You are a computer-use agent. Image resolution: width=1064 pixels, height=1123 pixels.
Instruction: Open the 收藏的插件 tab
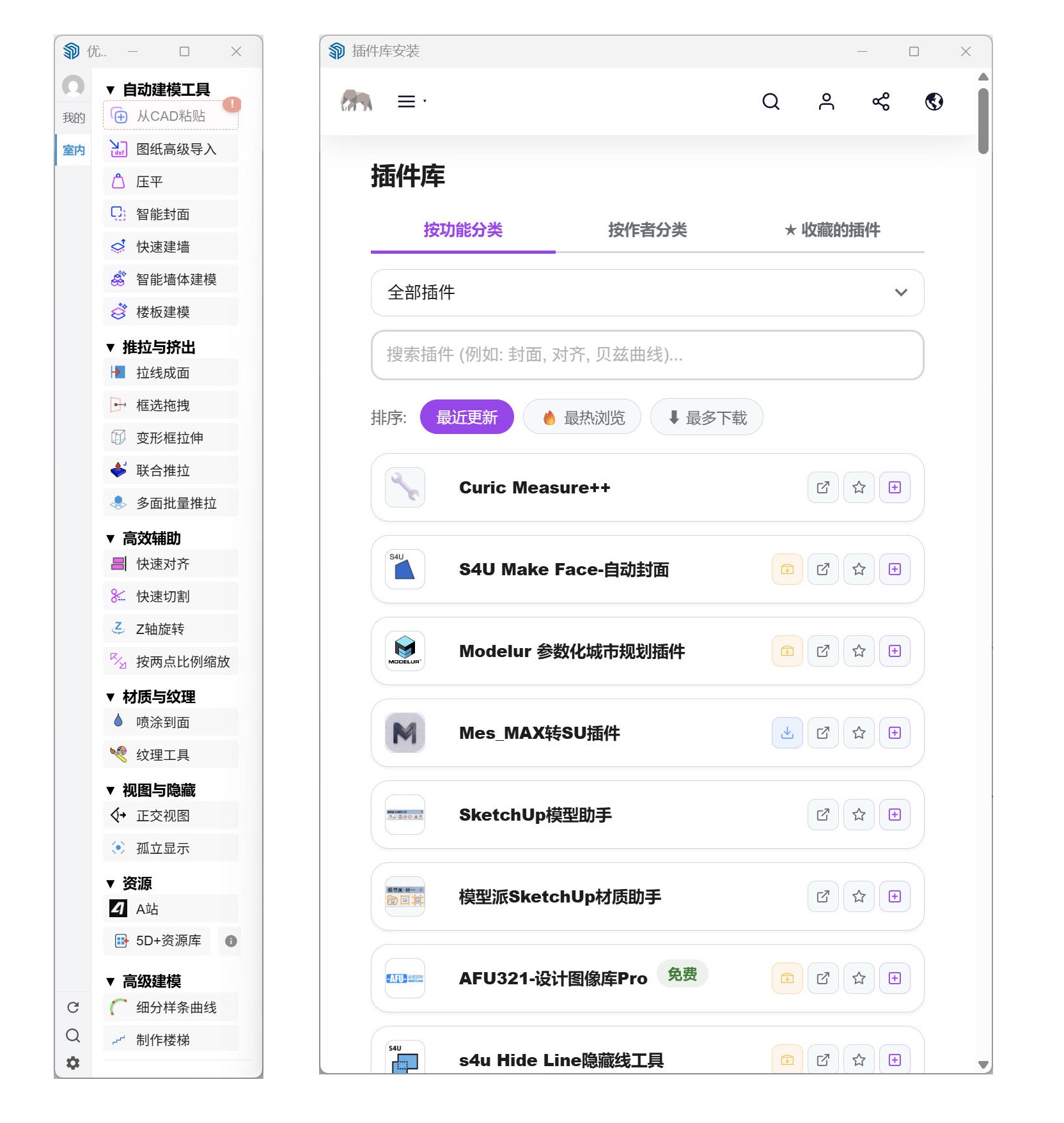tap(832, 230)
